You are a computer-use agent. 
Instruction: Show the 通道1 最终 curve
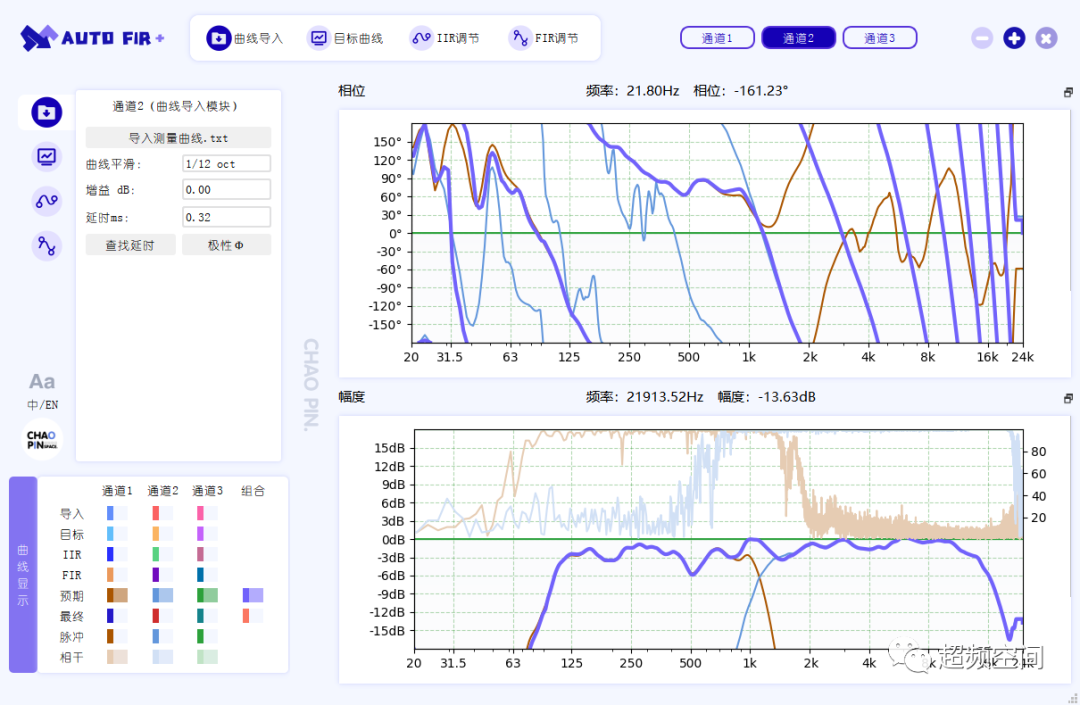click(x=117, y=616)
